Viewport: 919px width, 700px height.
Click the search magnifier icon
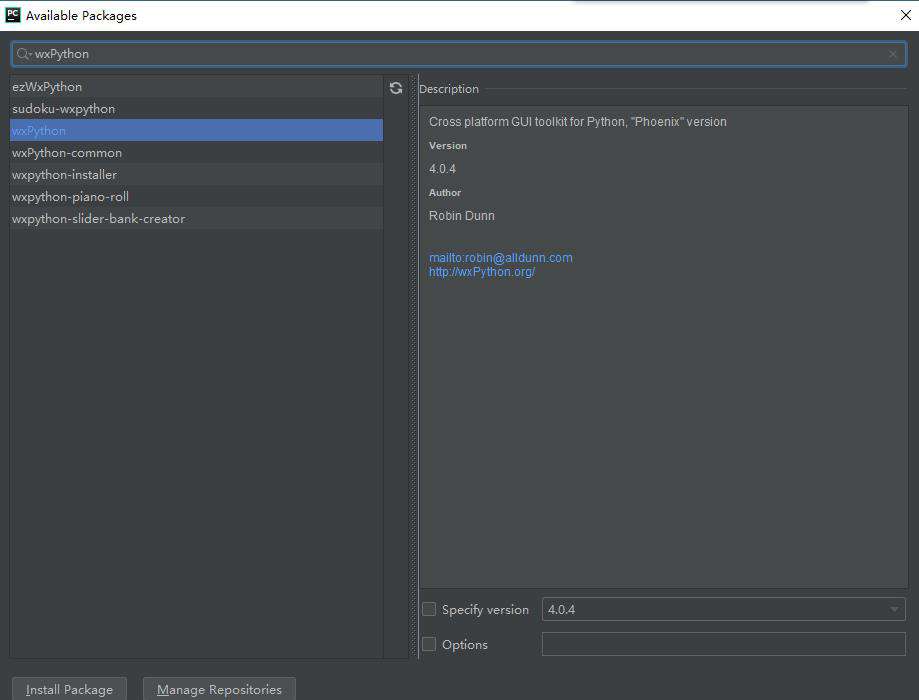[x=23, y=54]
